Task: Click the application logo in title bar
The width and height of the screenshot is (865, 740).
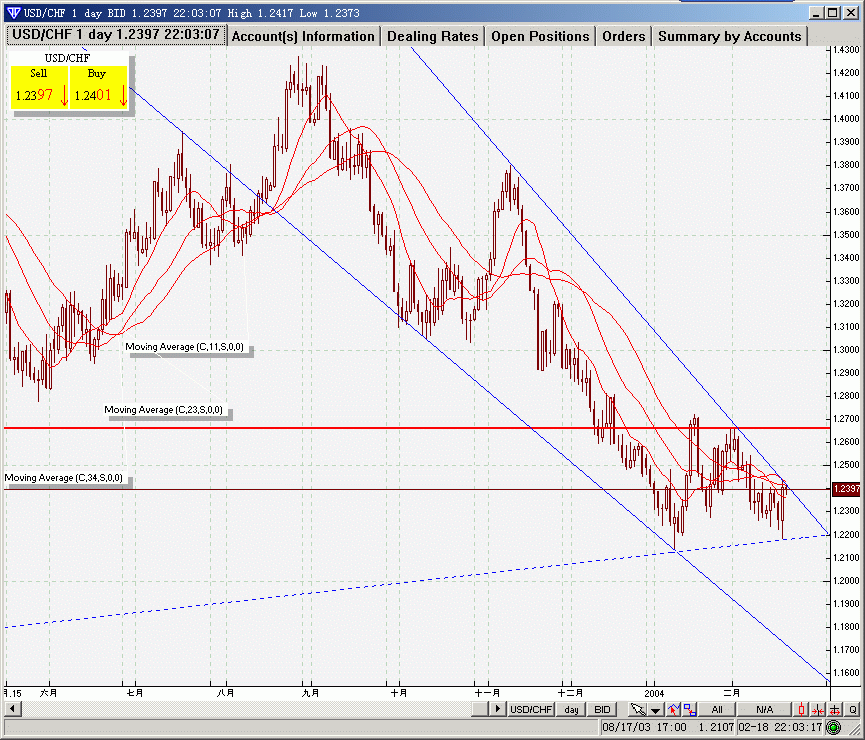Action: tap(14, 13)
